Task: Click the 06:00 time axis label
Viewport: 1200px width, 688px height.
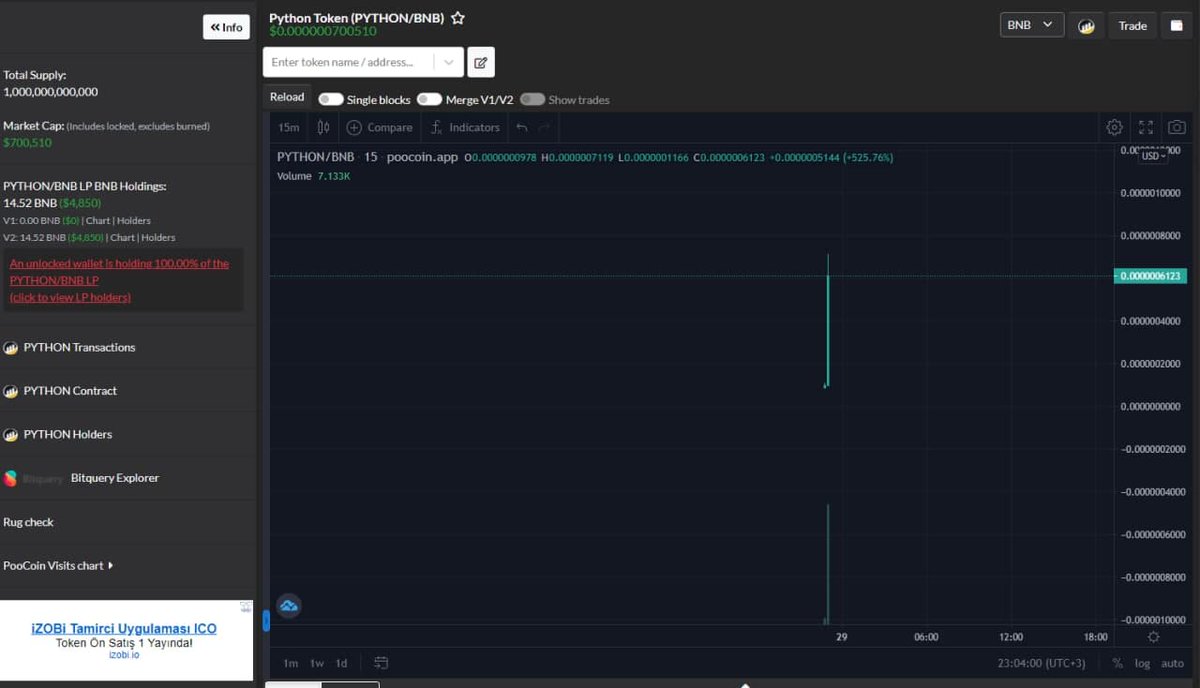Action: 926,637
